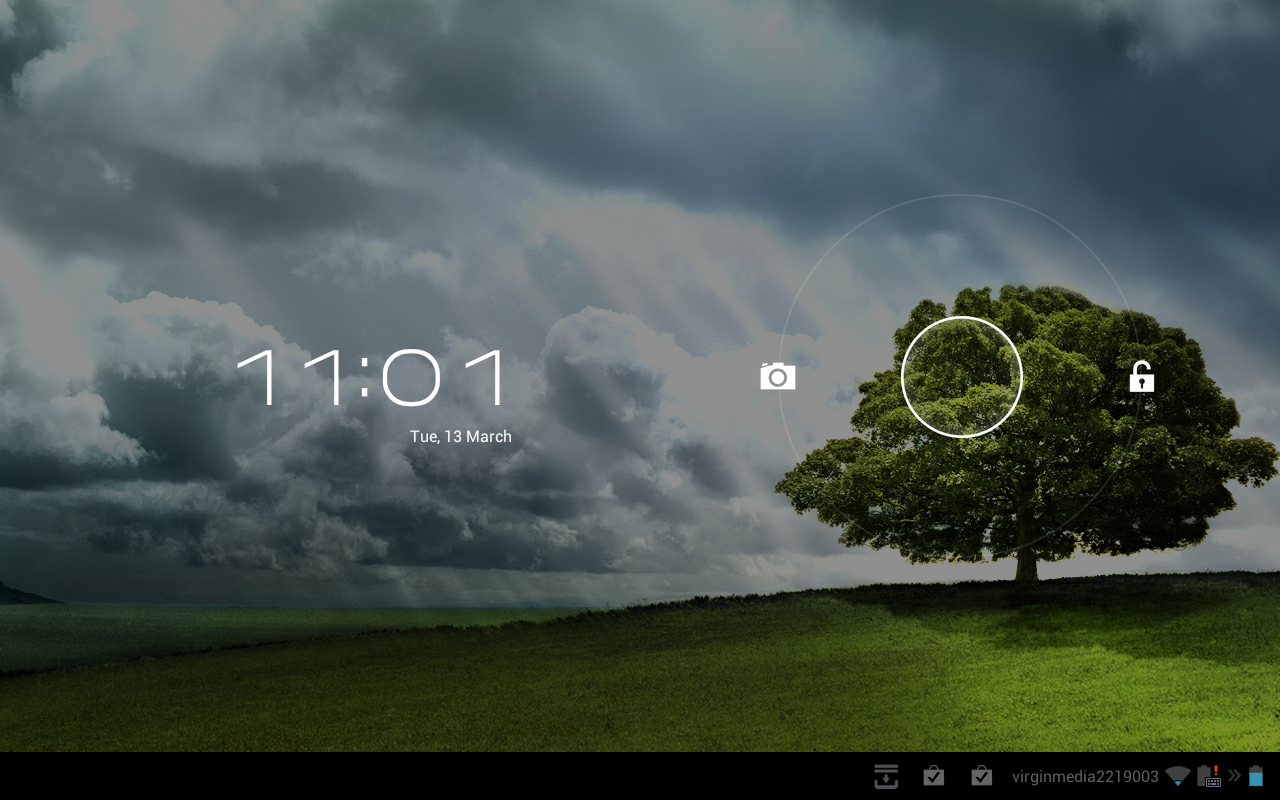This screenshot has height=800, width=1280.
Task: Open the download notification icon
Action: pyautogui.click(x=885, y=776)
